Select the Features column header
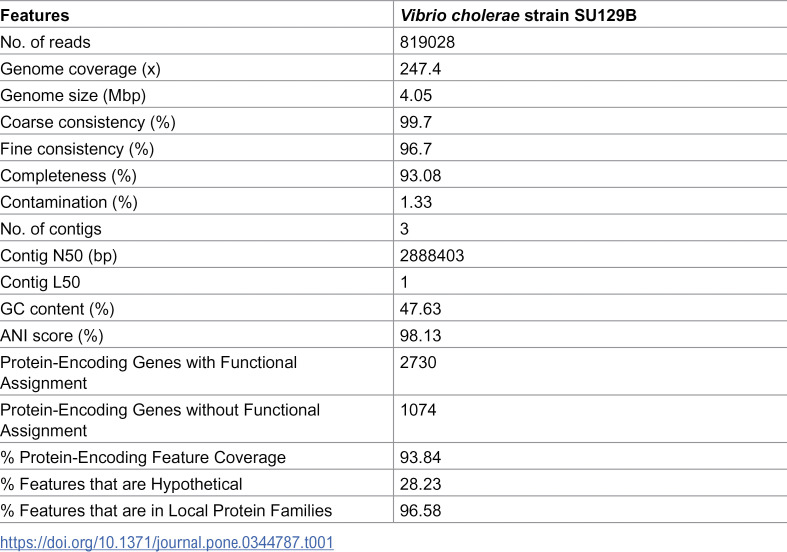787x552 pixels. coord(35,16)
